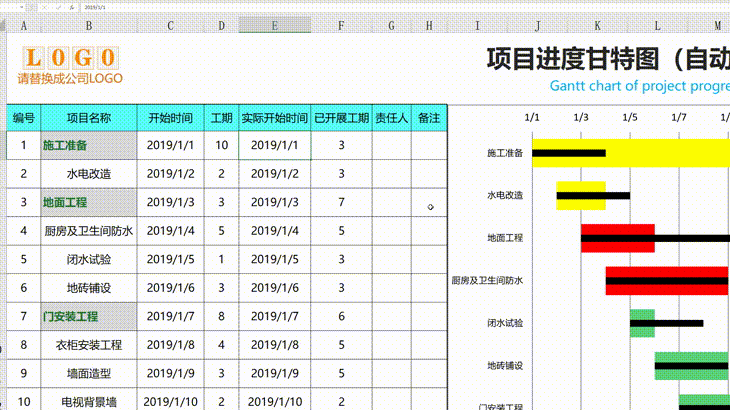This screenshot has width=730, height=410.
Task: Click the 项目名称 header cell
Action: pos(88,118)
